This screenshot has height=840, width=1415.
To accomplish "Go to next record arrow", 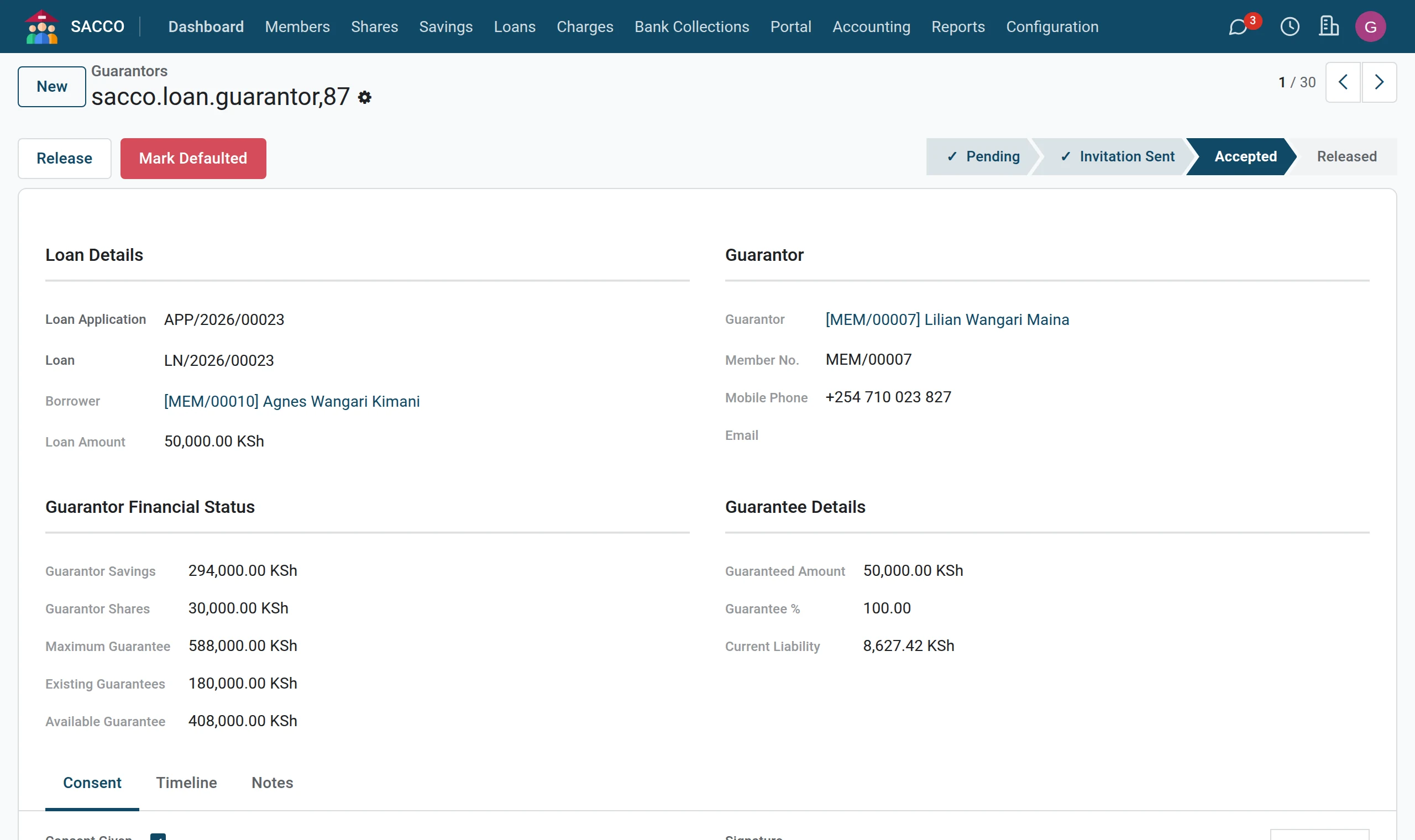I will (1379, 82).
